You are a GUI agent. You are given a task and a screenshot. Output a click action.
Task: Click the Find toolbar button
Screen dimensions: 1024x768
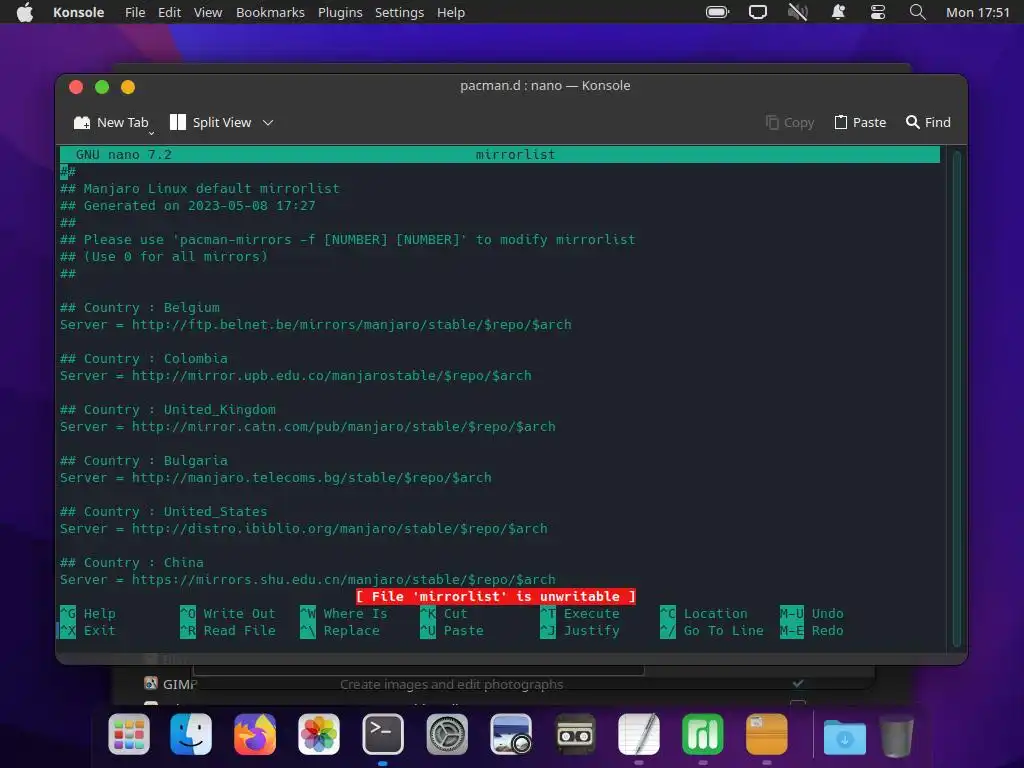[928, 122]
